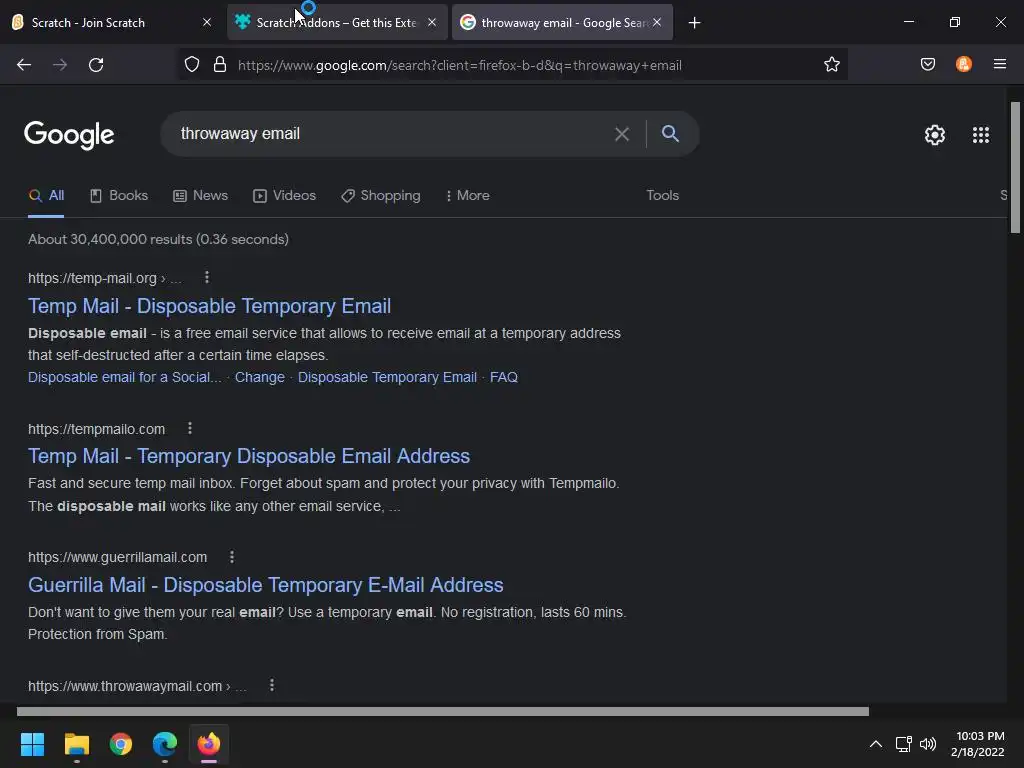Open volume control in system tray
Image resolution: width=1024 pixels, height=768 pixels.
point(928,744)
